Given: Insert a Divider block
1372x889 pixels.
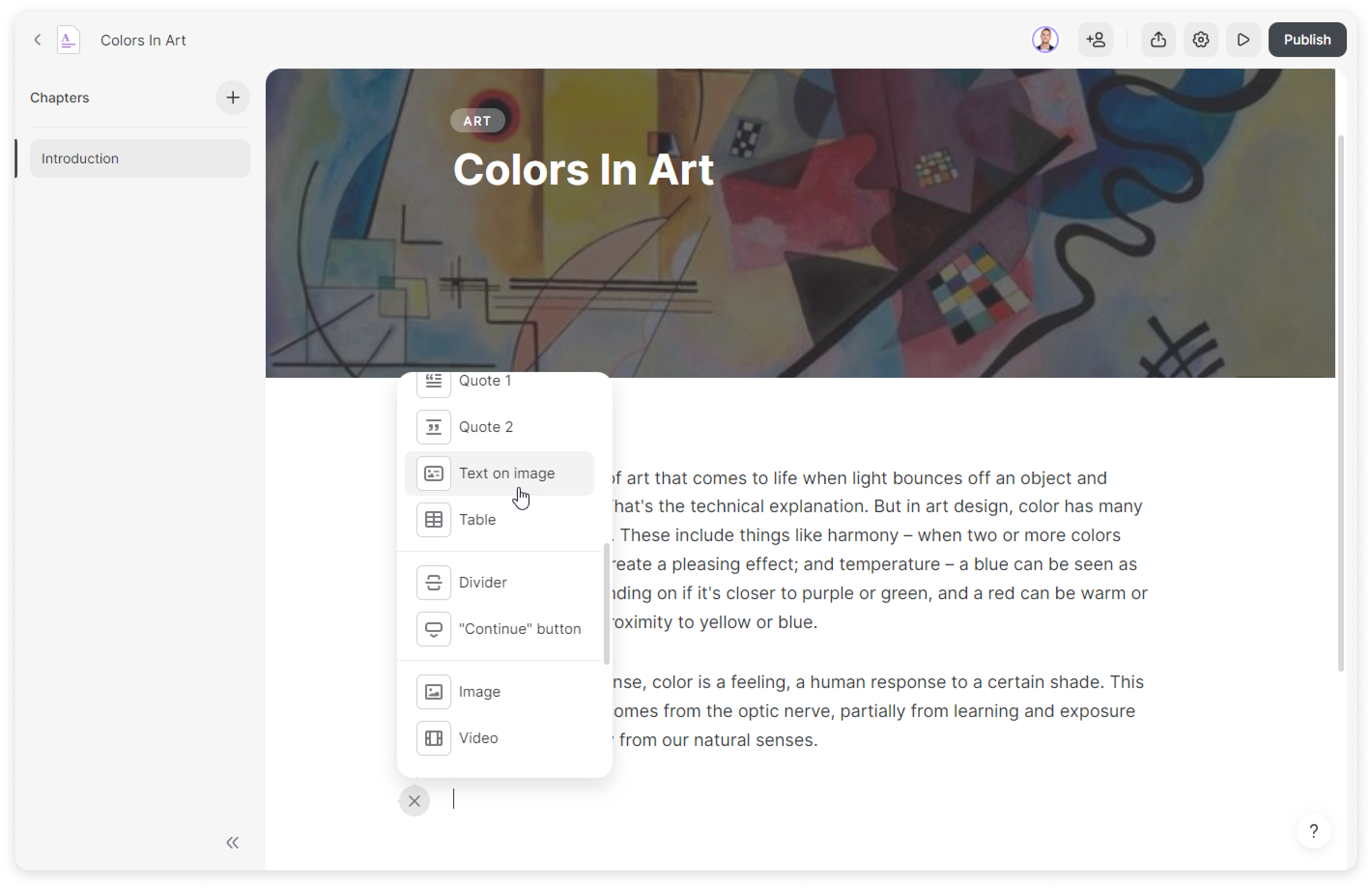Looking at the screenshot, I should point(499,582).
